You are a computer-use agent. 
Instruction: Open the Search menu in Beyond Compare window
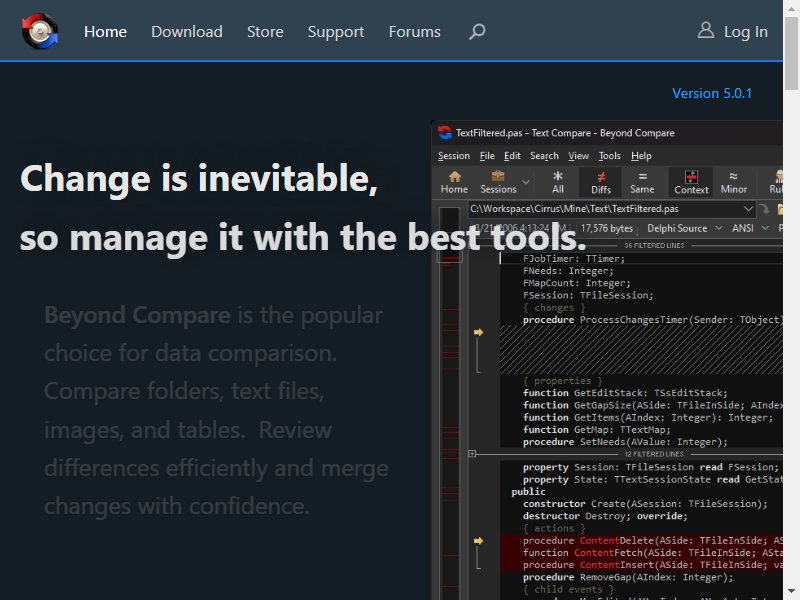click(544, 156)
